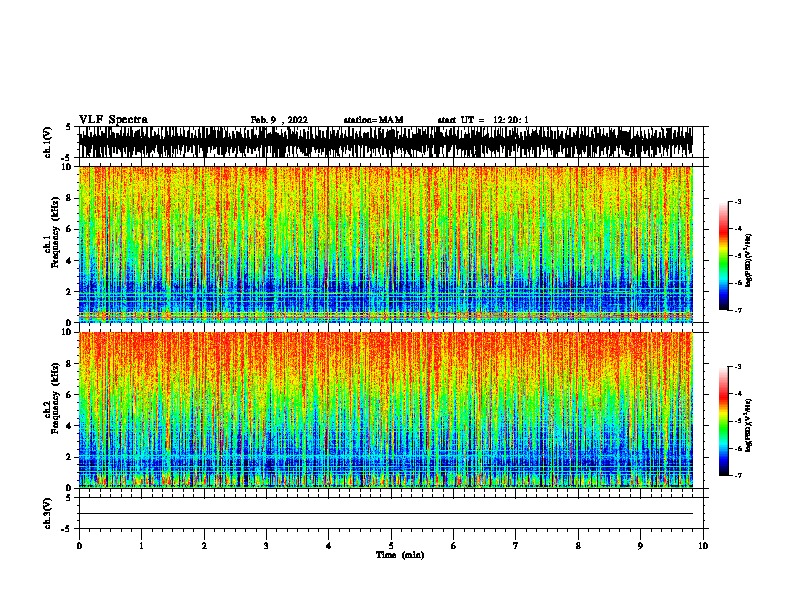Click time axis tick label "8"
This screenshot has height=612, width=792.
(x=578, y=546)
